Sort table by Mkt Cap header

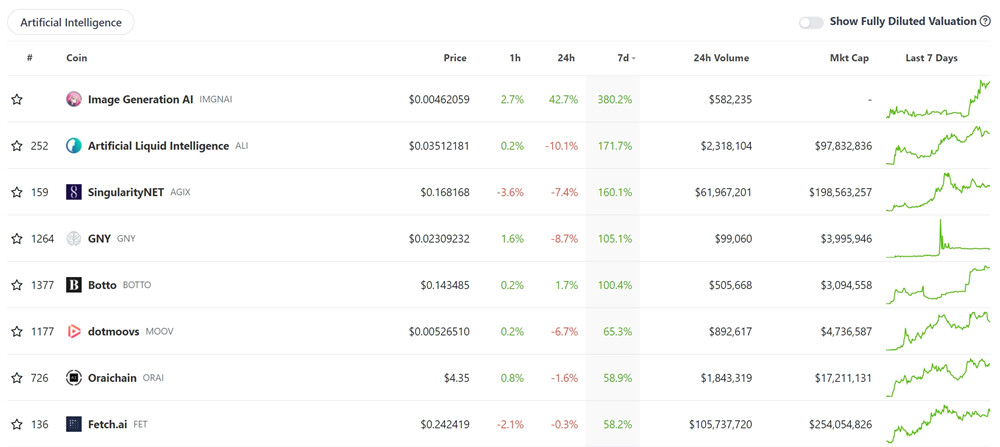click(x=849, y=58)
